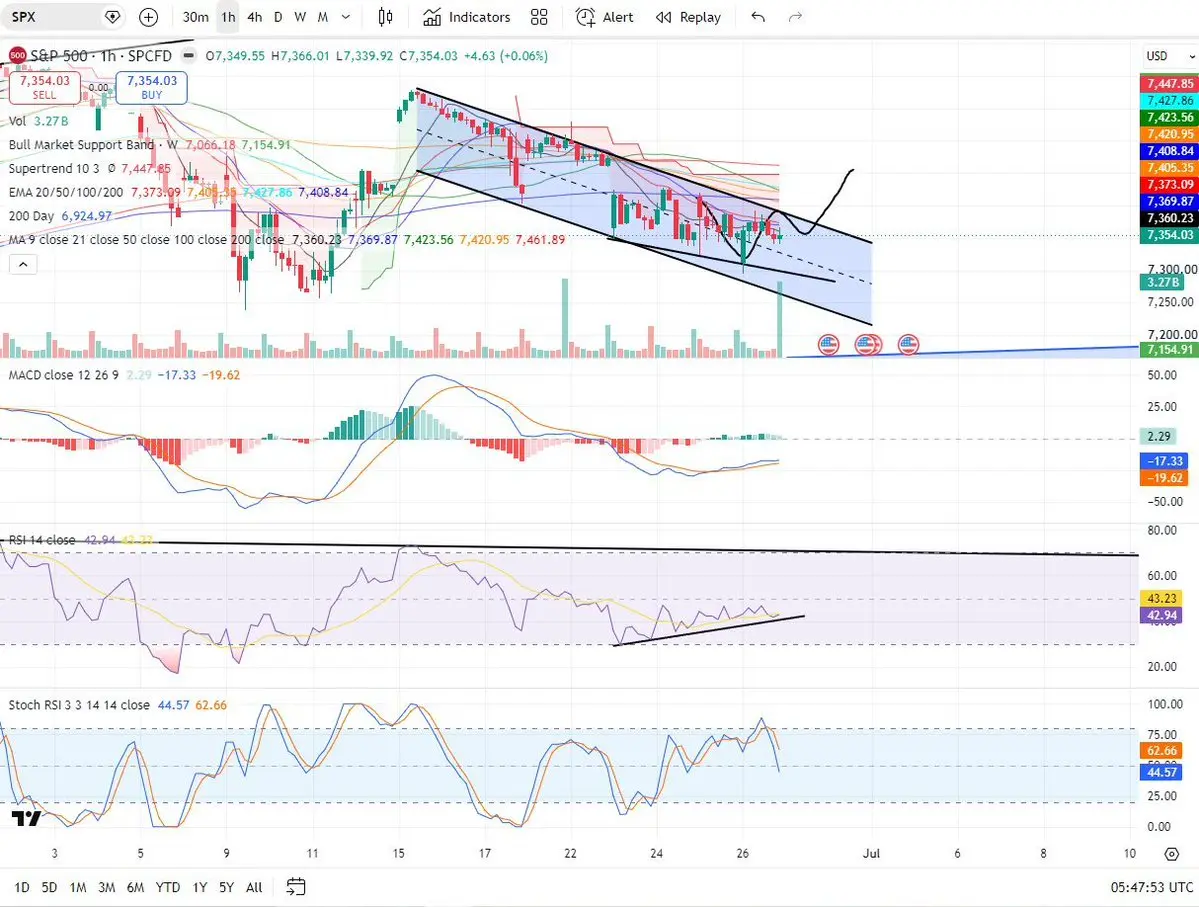This screenshot has height=907, width=1199.
Task: Click the Supertrend 10 3 legend
Action: point(54,168)
